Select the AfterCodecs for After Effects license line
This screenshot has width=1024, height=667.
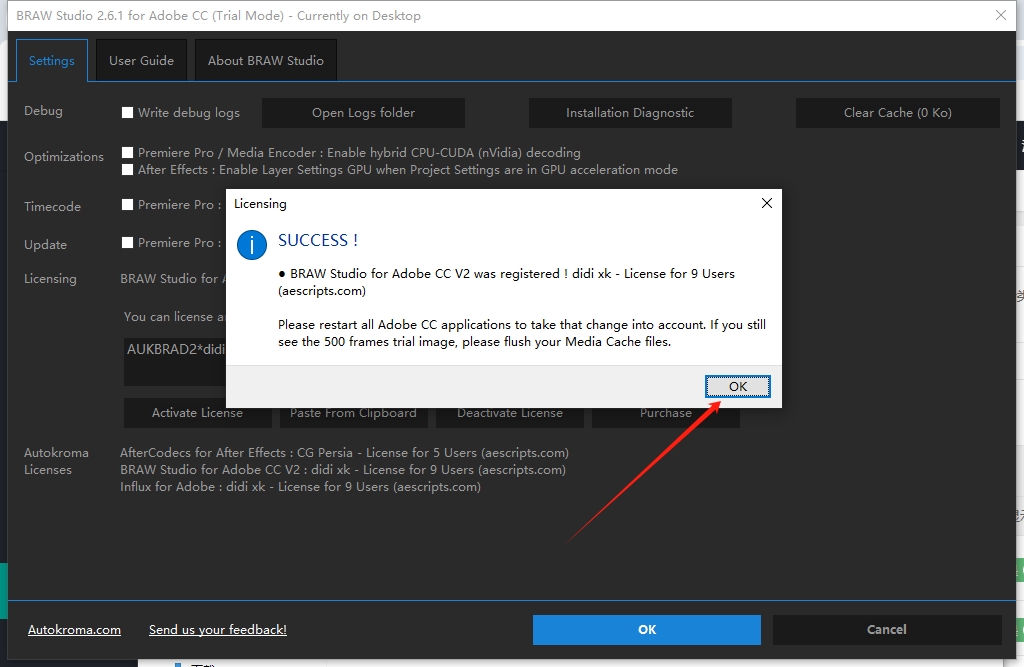tap(344, 453)
